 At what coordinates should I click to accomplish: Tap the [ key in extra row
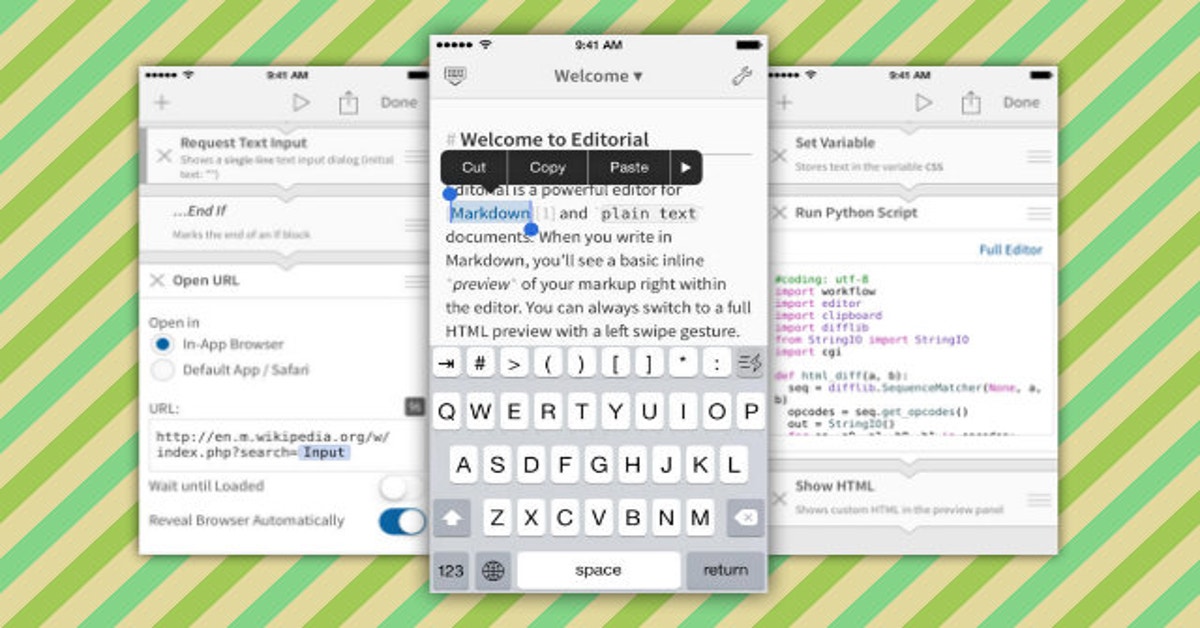[615, 364]
